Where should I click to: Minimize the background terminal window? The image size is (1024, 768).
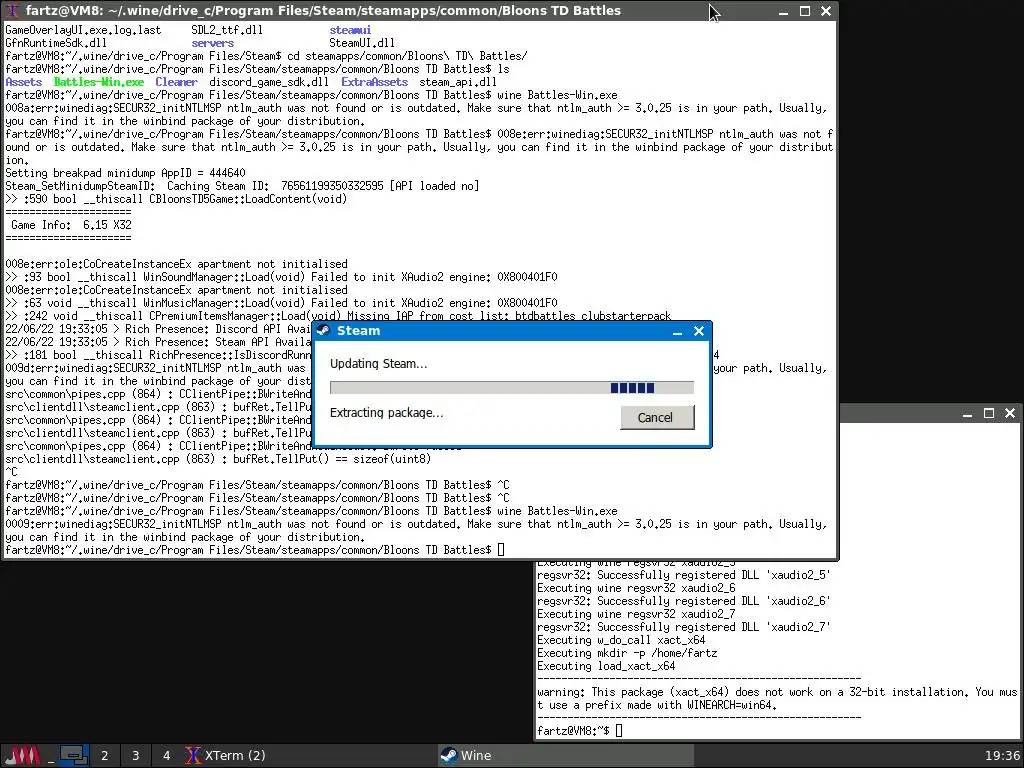pos(967,413)
